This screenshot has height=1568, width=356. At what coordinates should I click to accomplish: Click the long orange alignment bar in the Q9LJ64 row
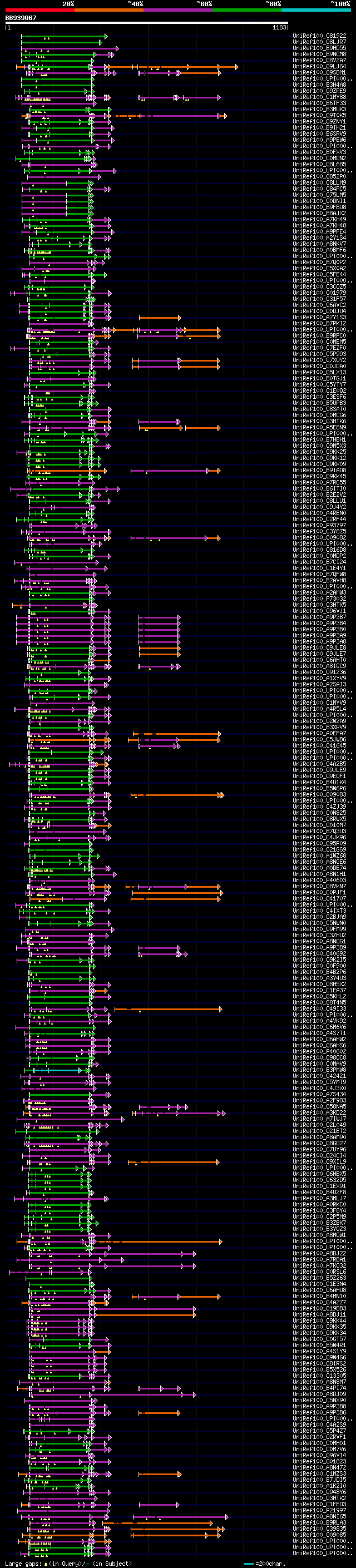click(x=172, y=67)
